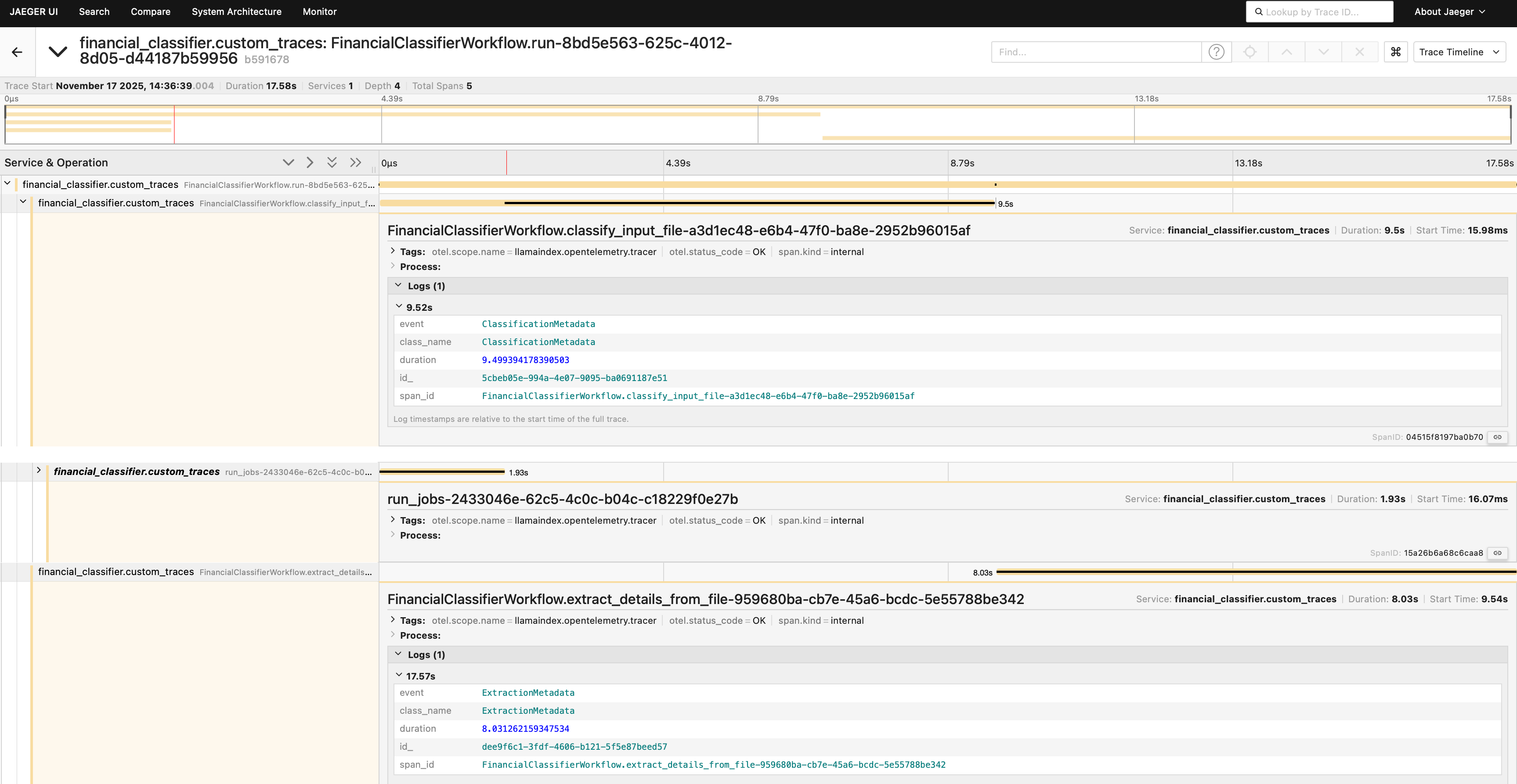Copy deep link for span 15a26b6a68c6caa8
Screen dimensions: 1517x784
(x=1497, y=553)
